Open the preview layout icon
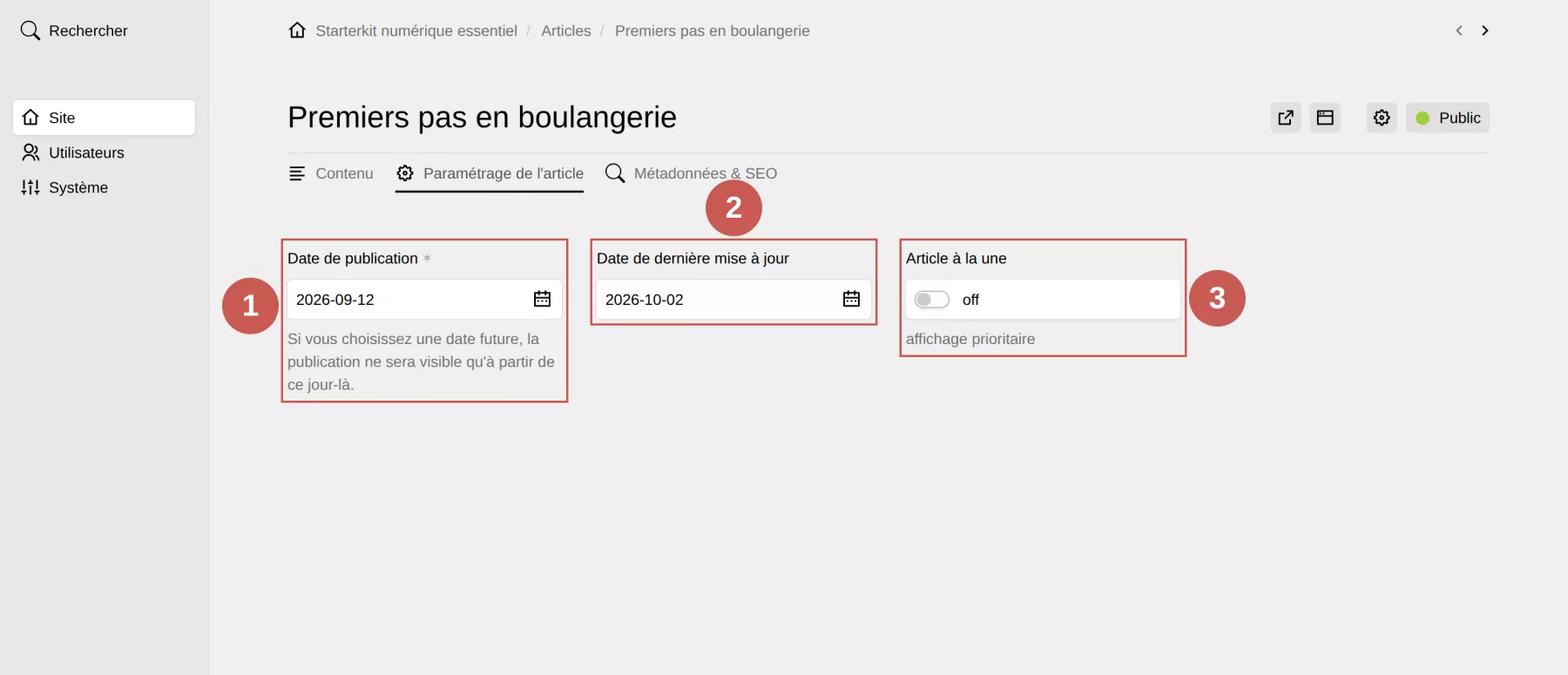The image size is (1568, 675). click(1325, 118)
